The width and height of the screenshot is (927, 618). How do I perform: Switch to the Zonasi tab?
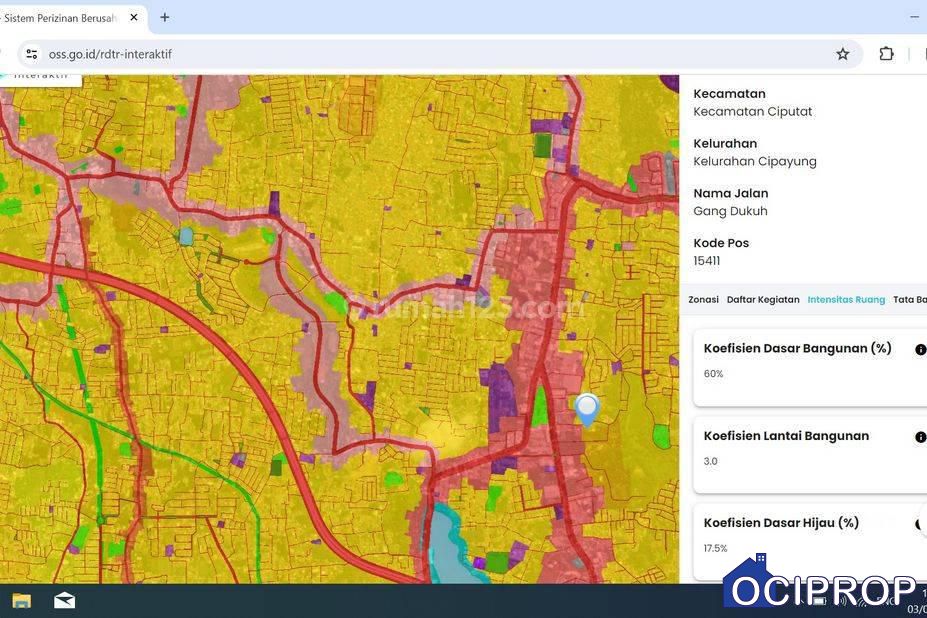[703, 299]
